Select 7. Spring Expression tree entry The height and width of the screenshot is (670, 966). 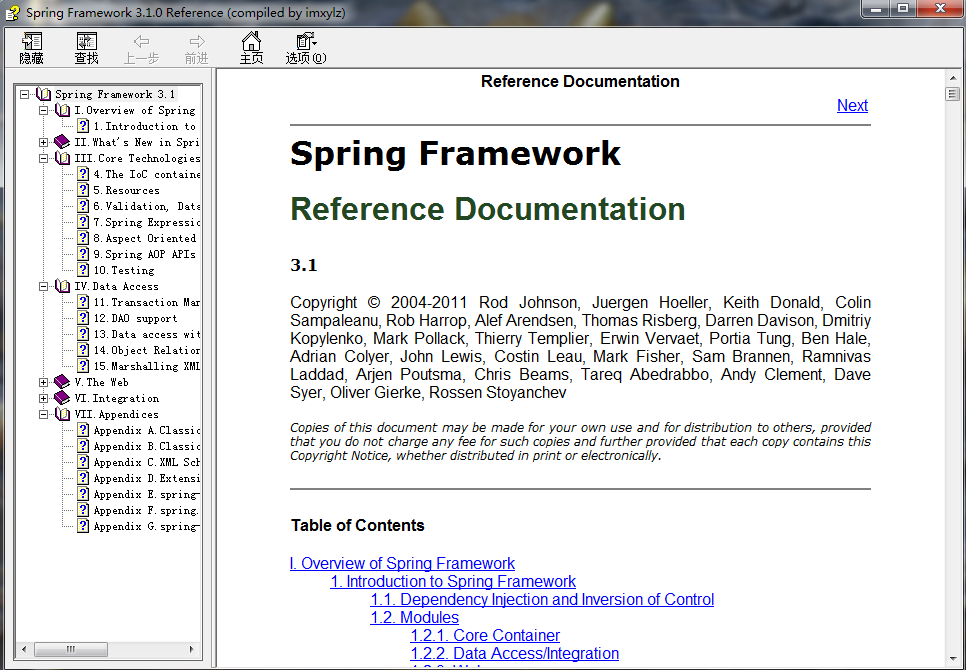(x=147, y=222)
